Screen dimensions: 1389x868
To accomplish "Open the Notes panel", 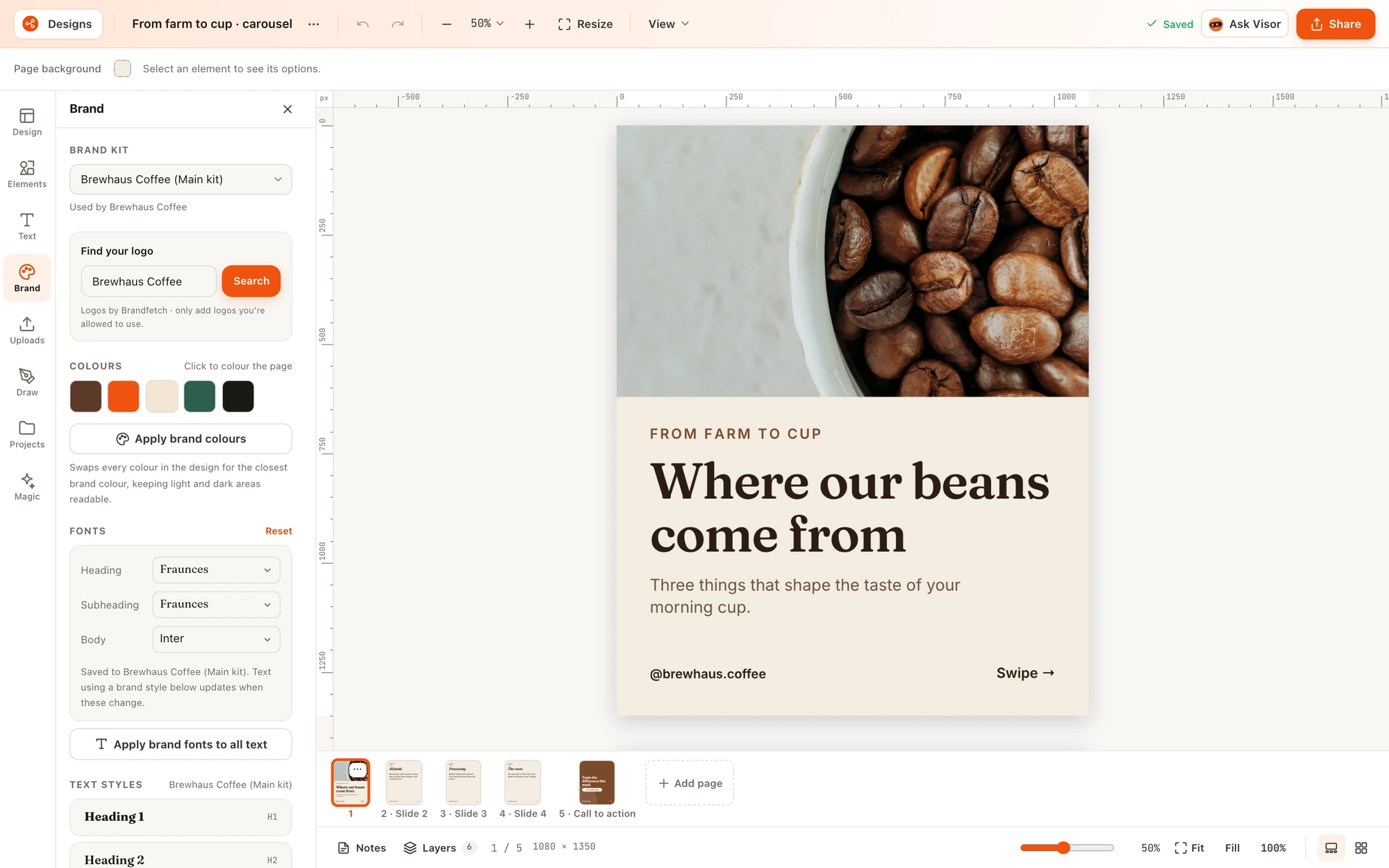I will pos(362,848).
